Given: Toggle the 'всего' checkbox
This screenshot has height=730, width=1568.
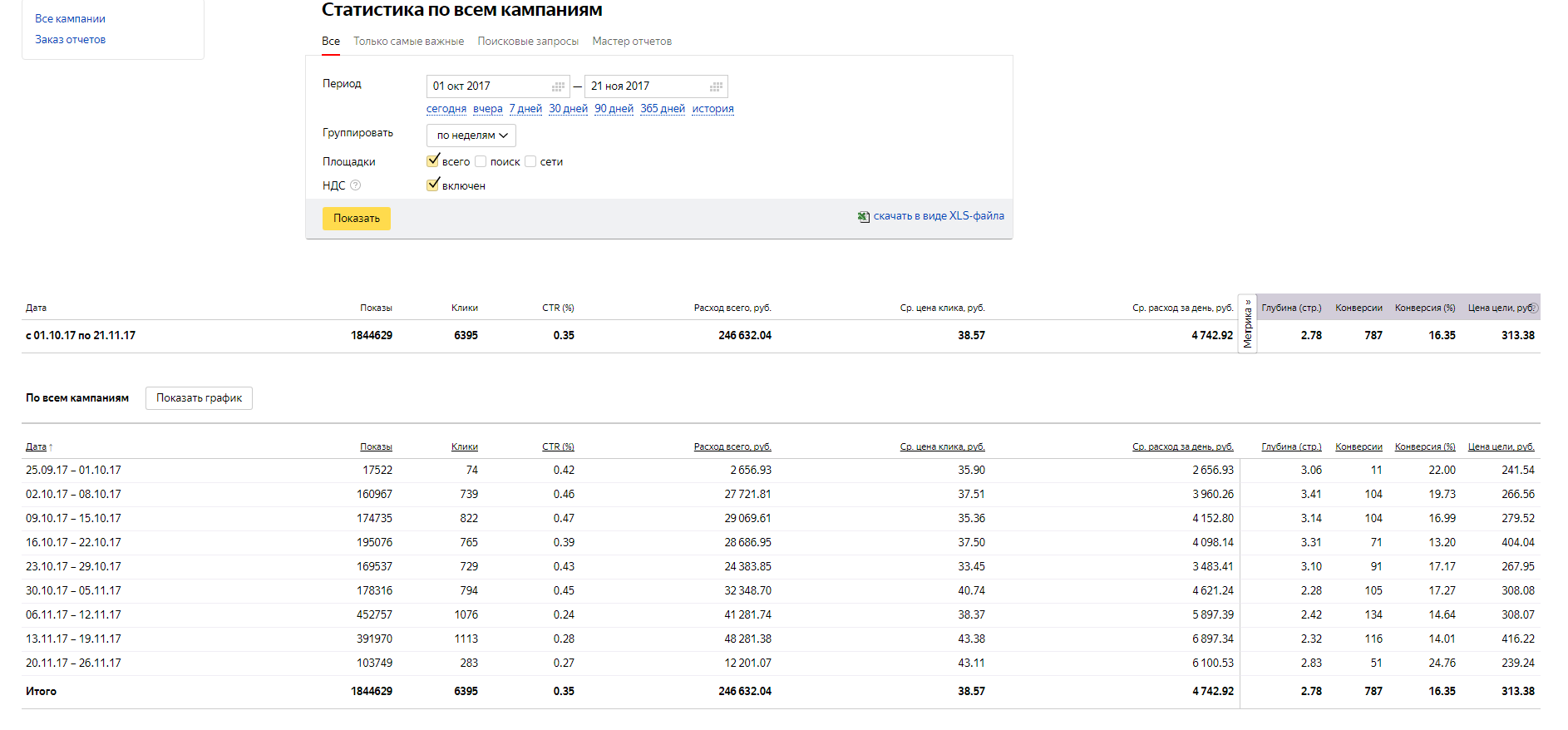Looking at the screenshot, I should (433, 160).
